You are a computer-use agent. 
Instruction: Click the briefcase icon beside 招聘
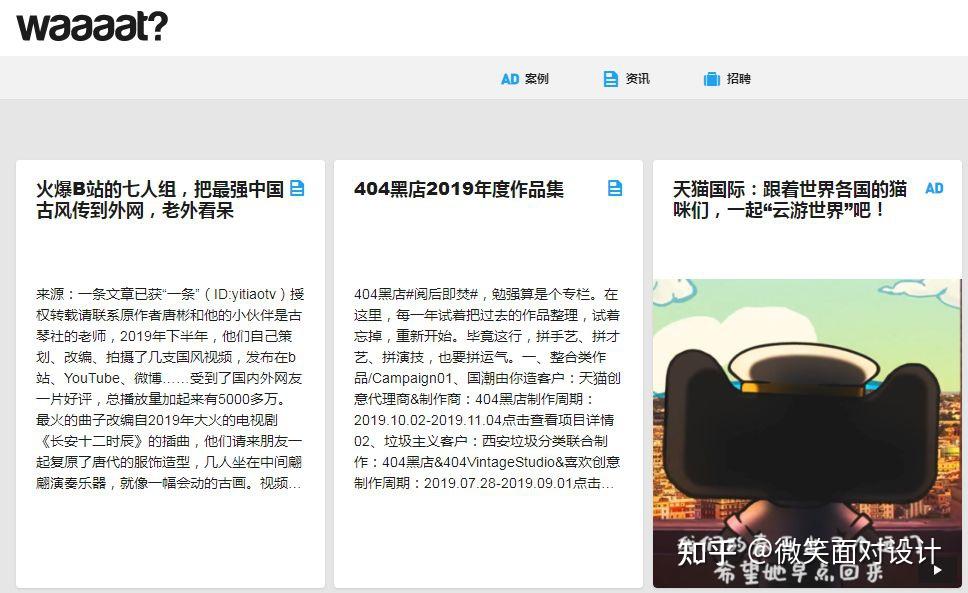(712, 79)
